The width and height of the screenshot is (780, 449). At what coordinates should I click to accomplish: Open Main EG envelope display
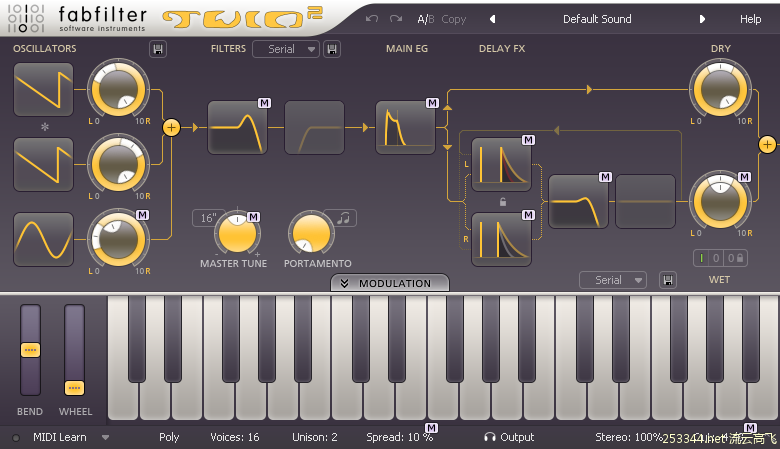pyautogui.click(x=405, y=128)
